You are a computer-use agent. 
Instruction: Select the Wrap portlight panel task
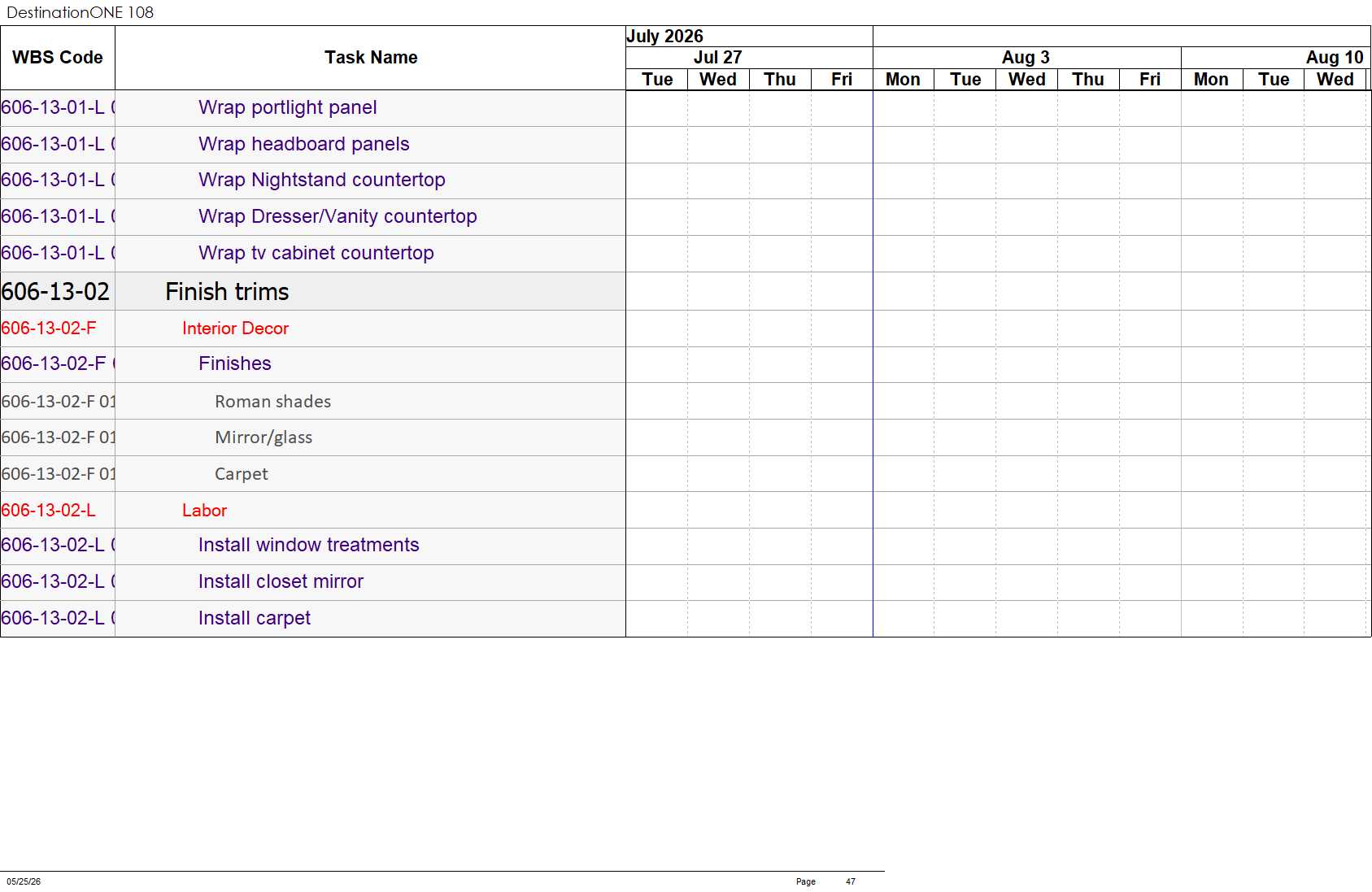coord(287,107)
